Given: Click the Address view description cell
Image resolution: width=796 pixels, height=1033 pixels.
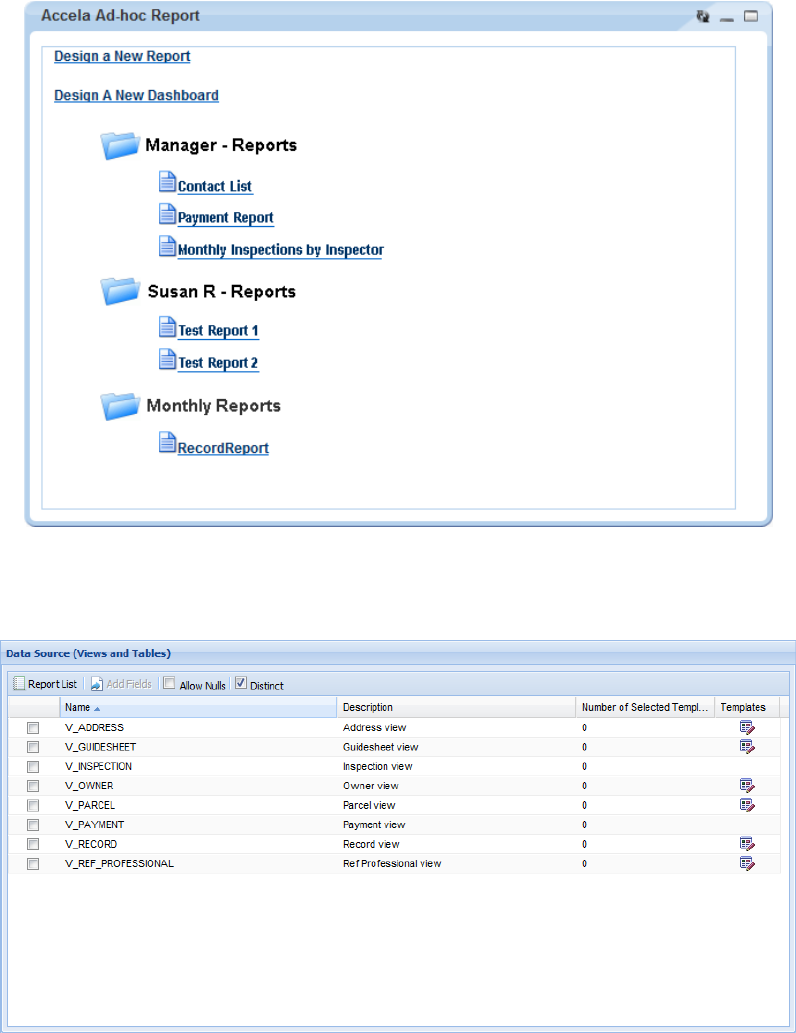Looking at the screenshot, I should [x=374, y=728].
